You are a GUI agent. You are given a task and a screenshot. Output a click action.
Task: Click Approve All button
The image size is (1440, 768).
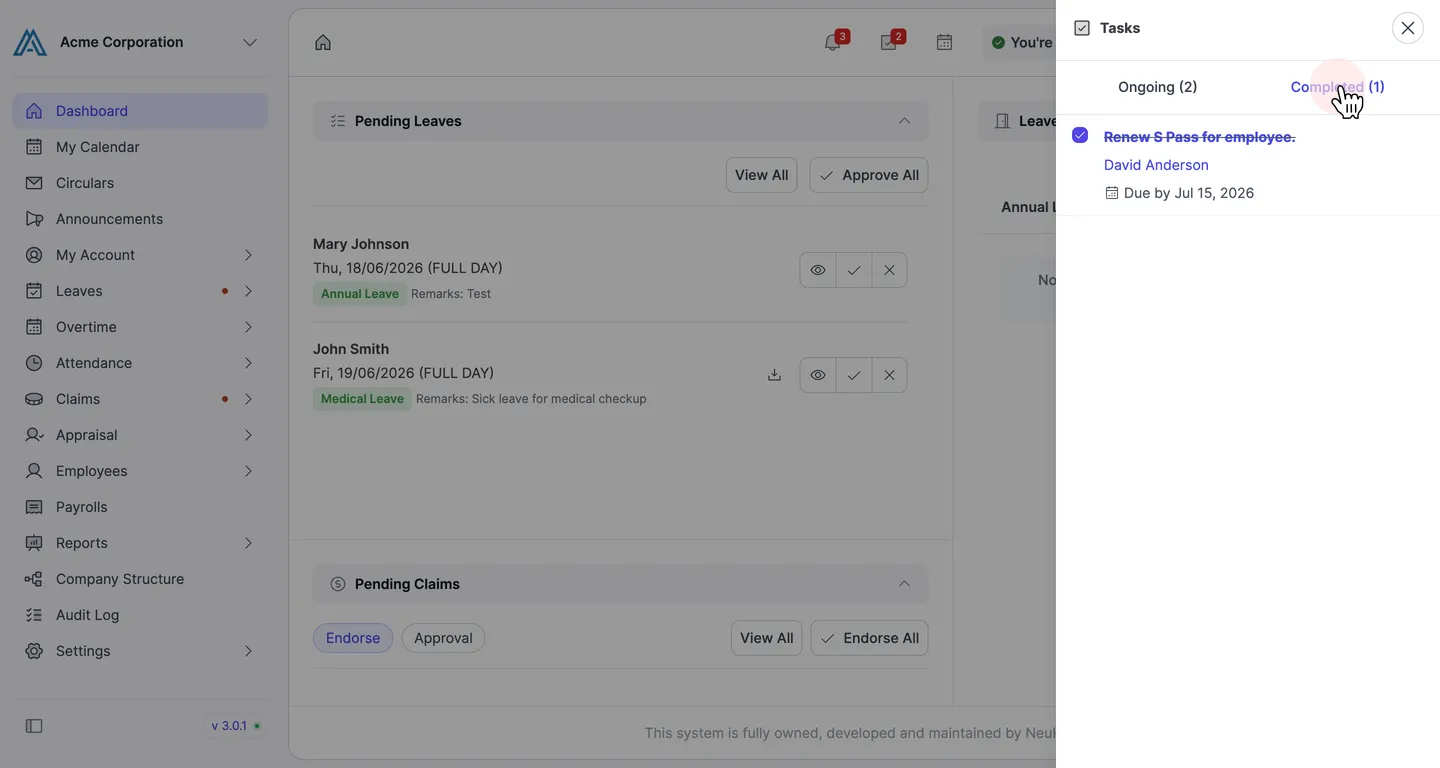coord(869,175)
